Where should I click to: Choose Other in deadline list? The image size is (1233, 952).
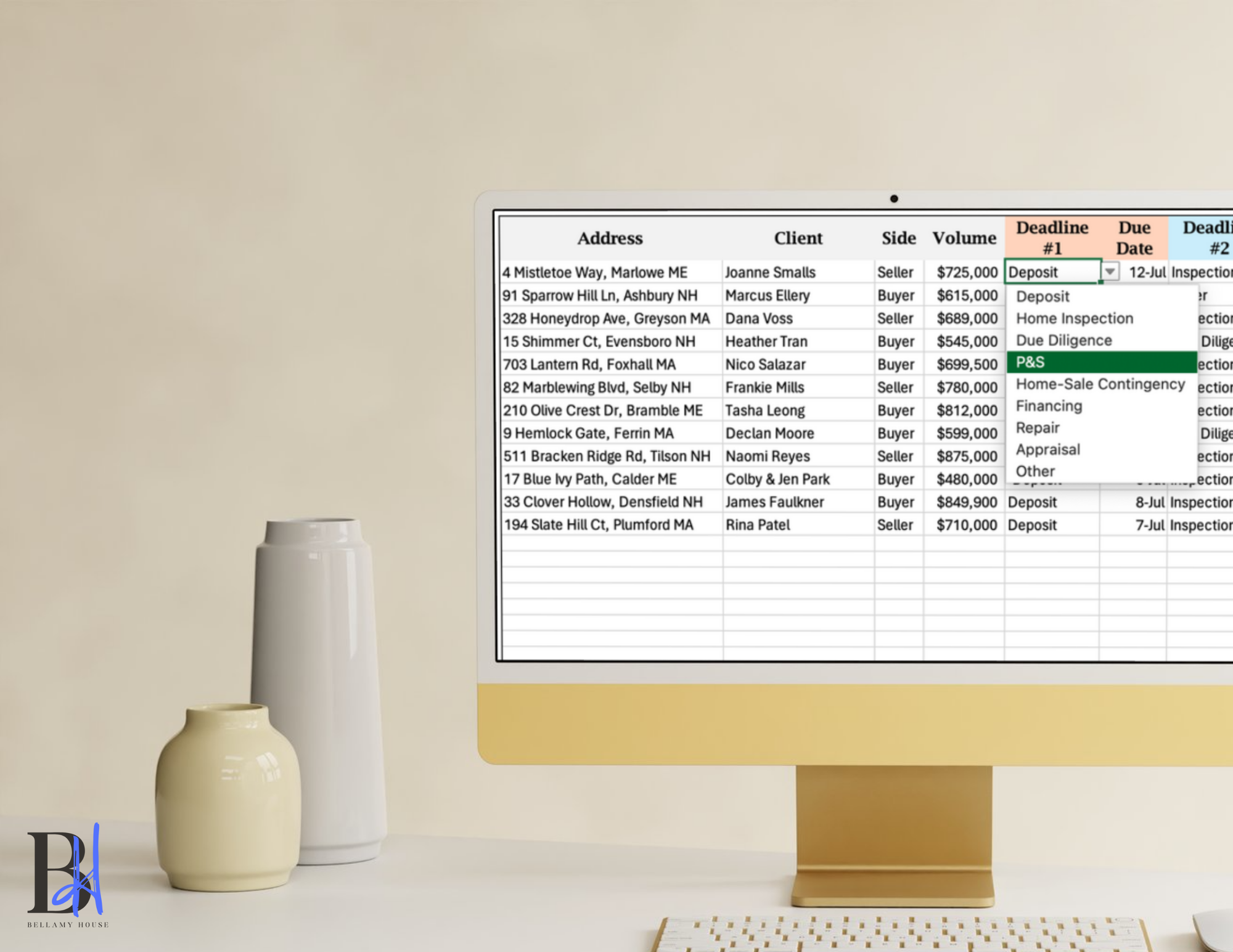coord(1035,471)
